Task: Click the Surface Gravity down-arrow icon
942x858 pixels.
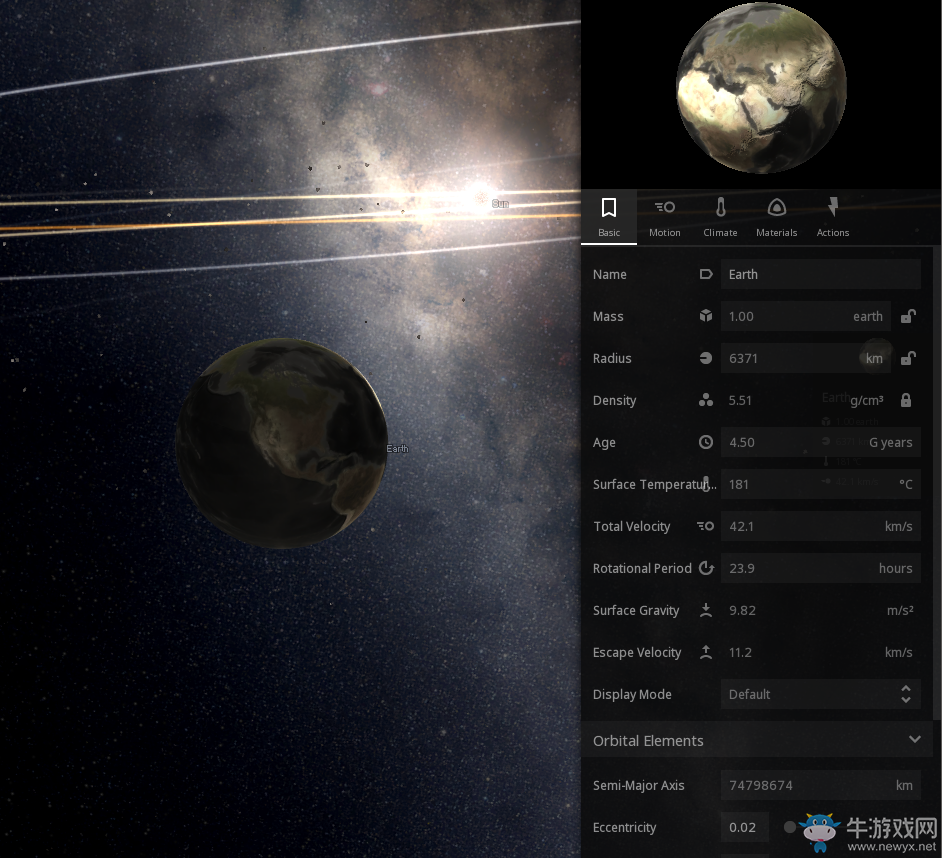Action: (706, 610)
